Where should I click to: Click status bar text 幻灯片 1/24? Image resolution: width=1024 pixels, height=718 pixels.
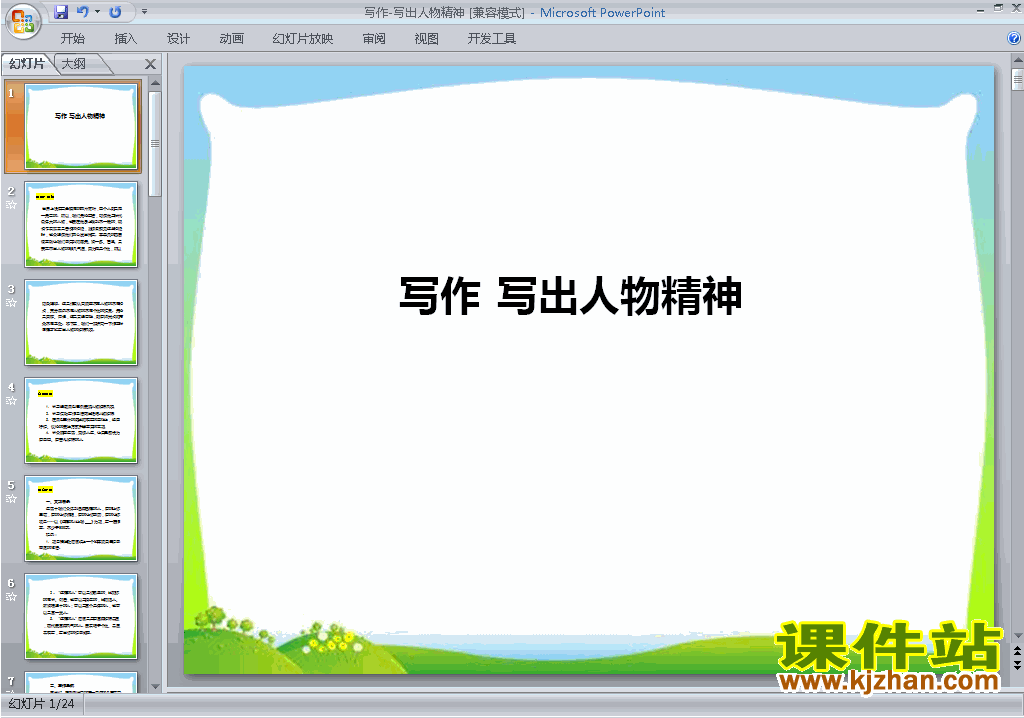[x=41, y=704]
